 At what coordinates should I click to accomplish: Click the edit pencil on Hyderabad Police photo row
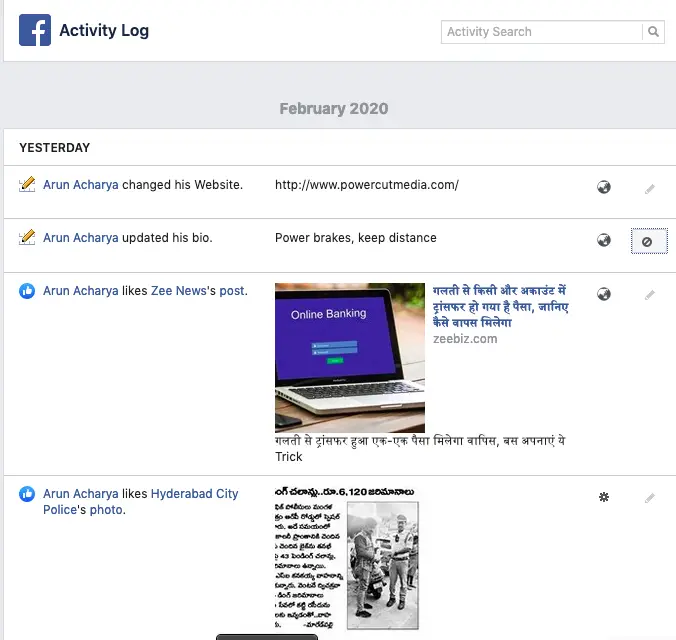click(650, 498)
